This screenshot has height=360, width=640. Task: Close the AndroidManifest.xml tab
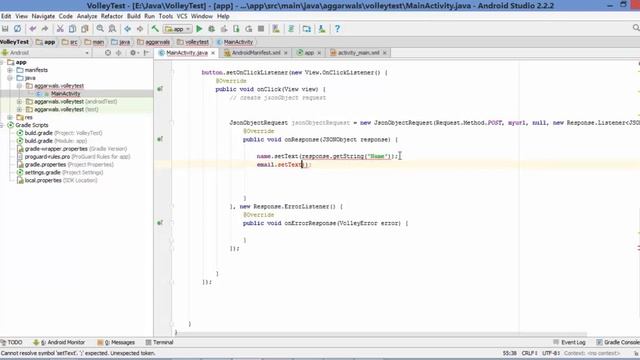pos(286,53)
